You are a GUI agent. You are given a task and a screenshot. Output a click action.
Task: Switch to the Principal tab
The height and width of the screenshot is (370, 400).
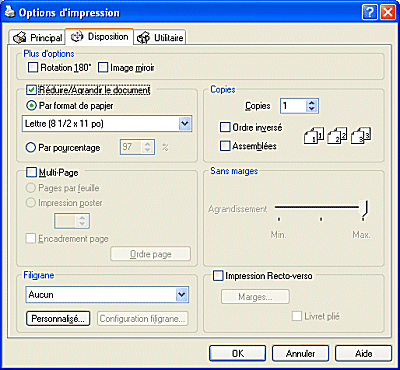[x=38, y=38]
